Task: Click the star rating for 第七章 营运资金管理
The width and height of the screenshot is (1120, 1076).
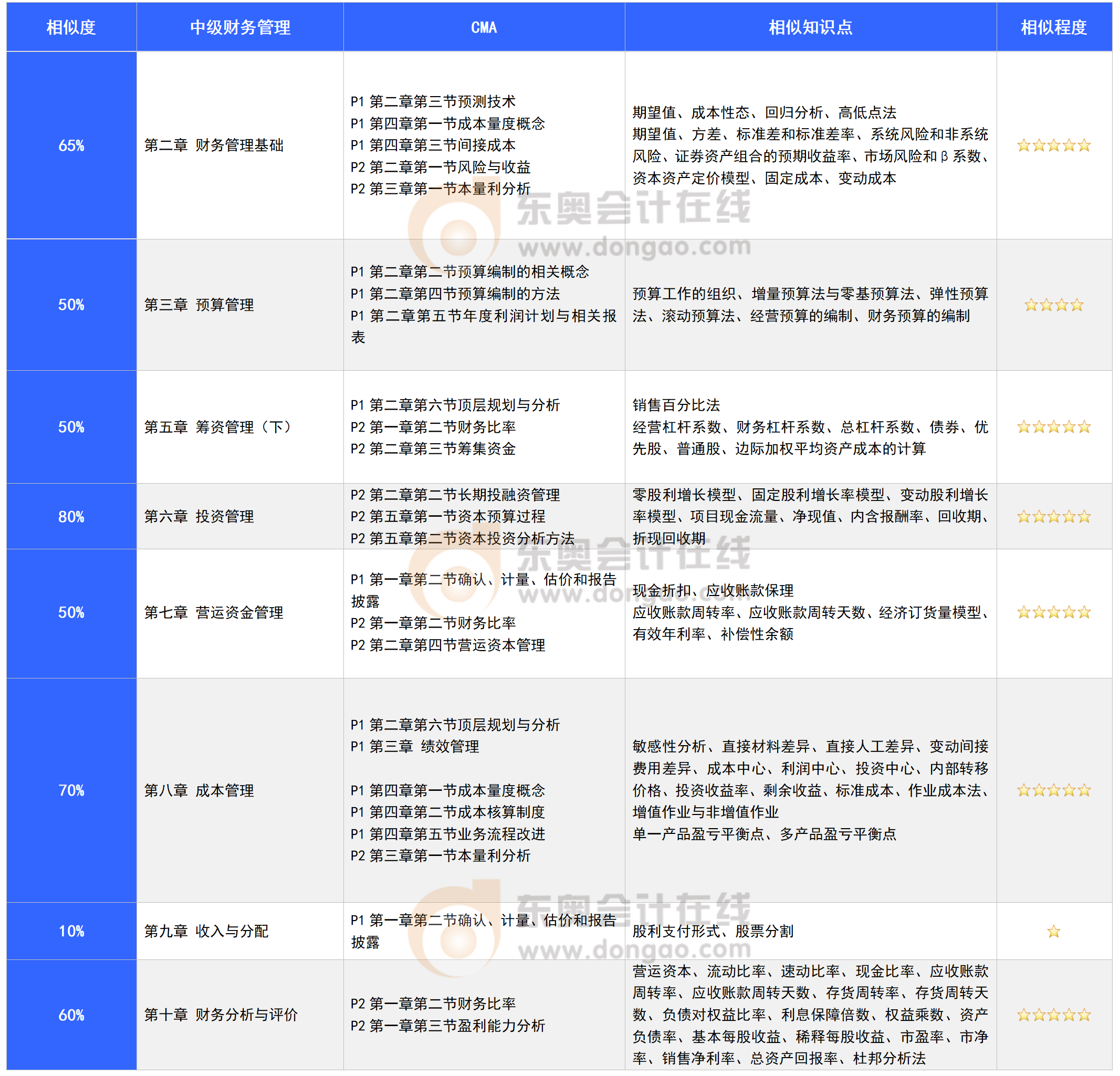Action: [1053, 613]
